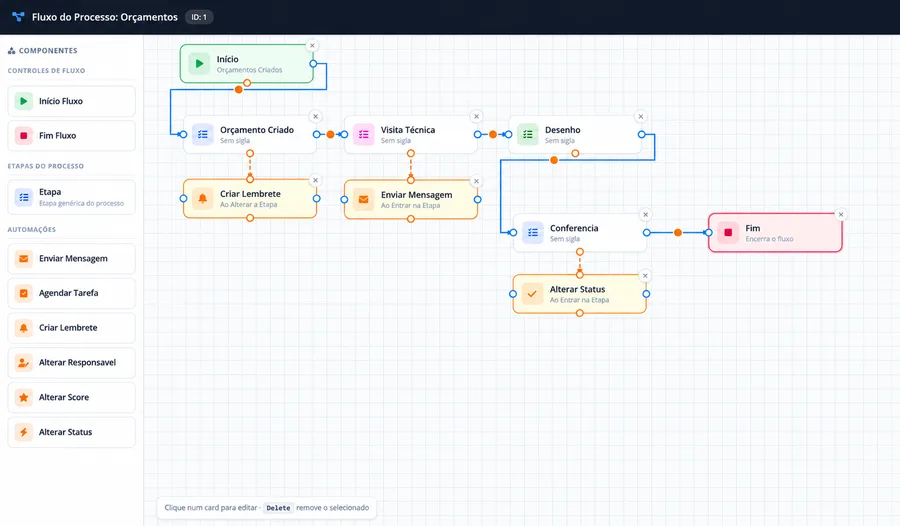This screenshot has width=900, height=526.
Task: Click the bell icon of sidebar Criar Lembrete
Action: [x=24, y=328]
